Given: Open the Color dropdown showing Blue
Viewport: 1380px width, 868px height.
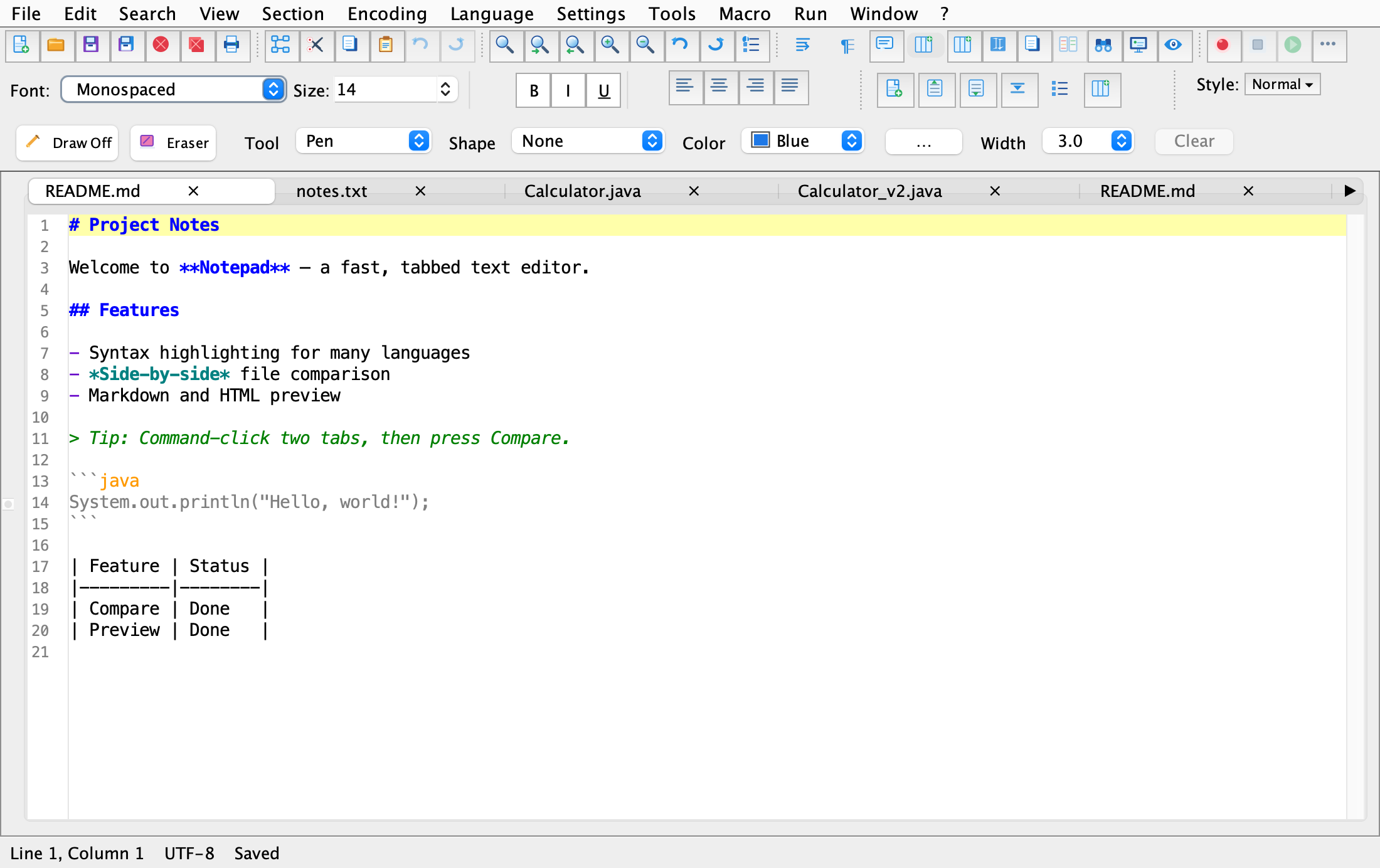Looking at the screenshot, I should [x=803, y=141].
